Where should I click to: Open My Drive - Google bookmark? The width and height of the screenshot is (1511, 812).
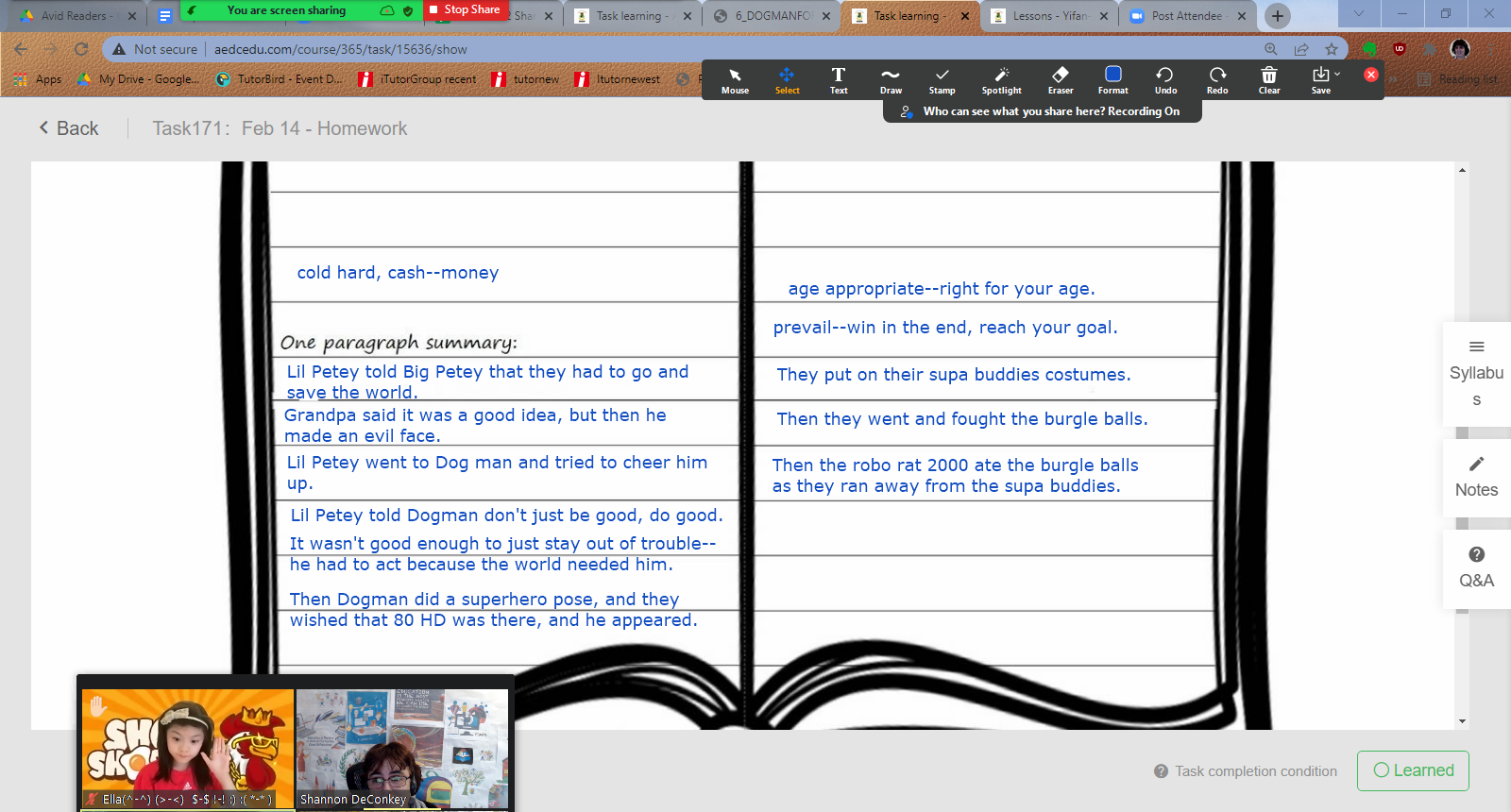click(139, 79)
